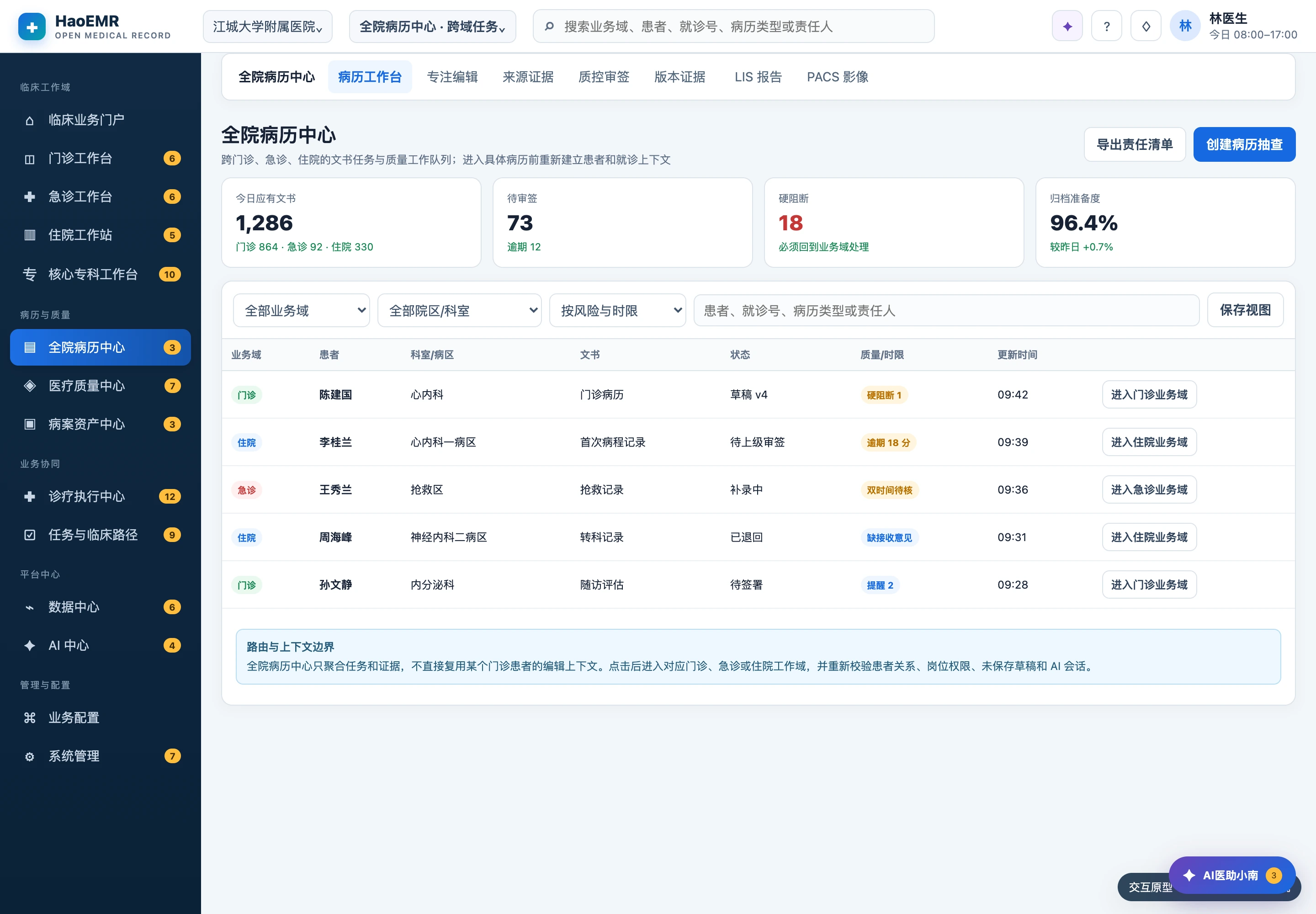Screen dimensions: 1316x914
Task: Click 进入住院业务域 for 周海峰
Action: pyautogui.click(x=1149, y=537)
